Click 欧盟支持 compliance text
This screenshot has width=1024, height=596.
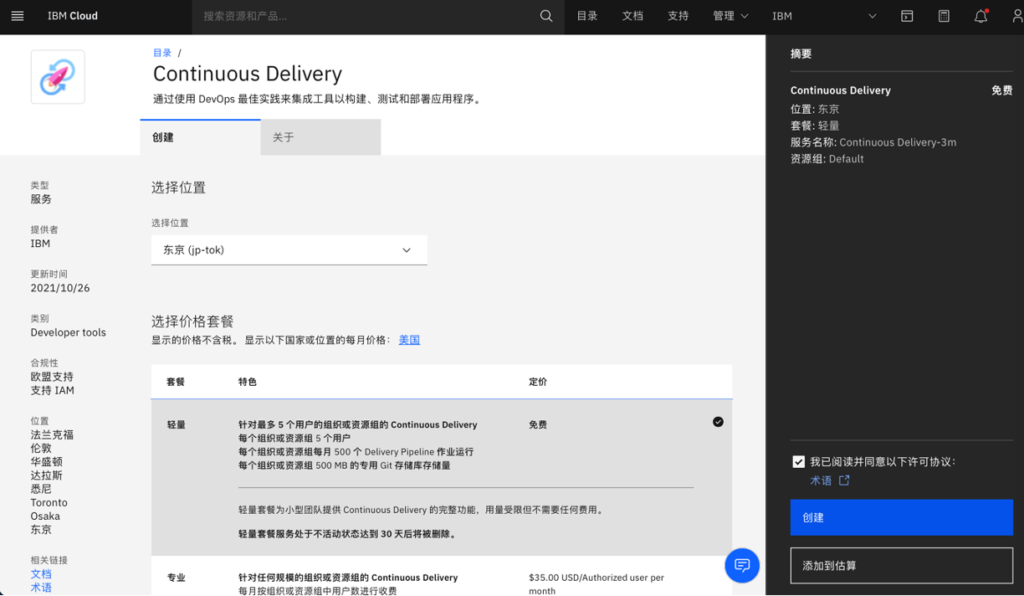point(52,377)
